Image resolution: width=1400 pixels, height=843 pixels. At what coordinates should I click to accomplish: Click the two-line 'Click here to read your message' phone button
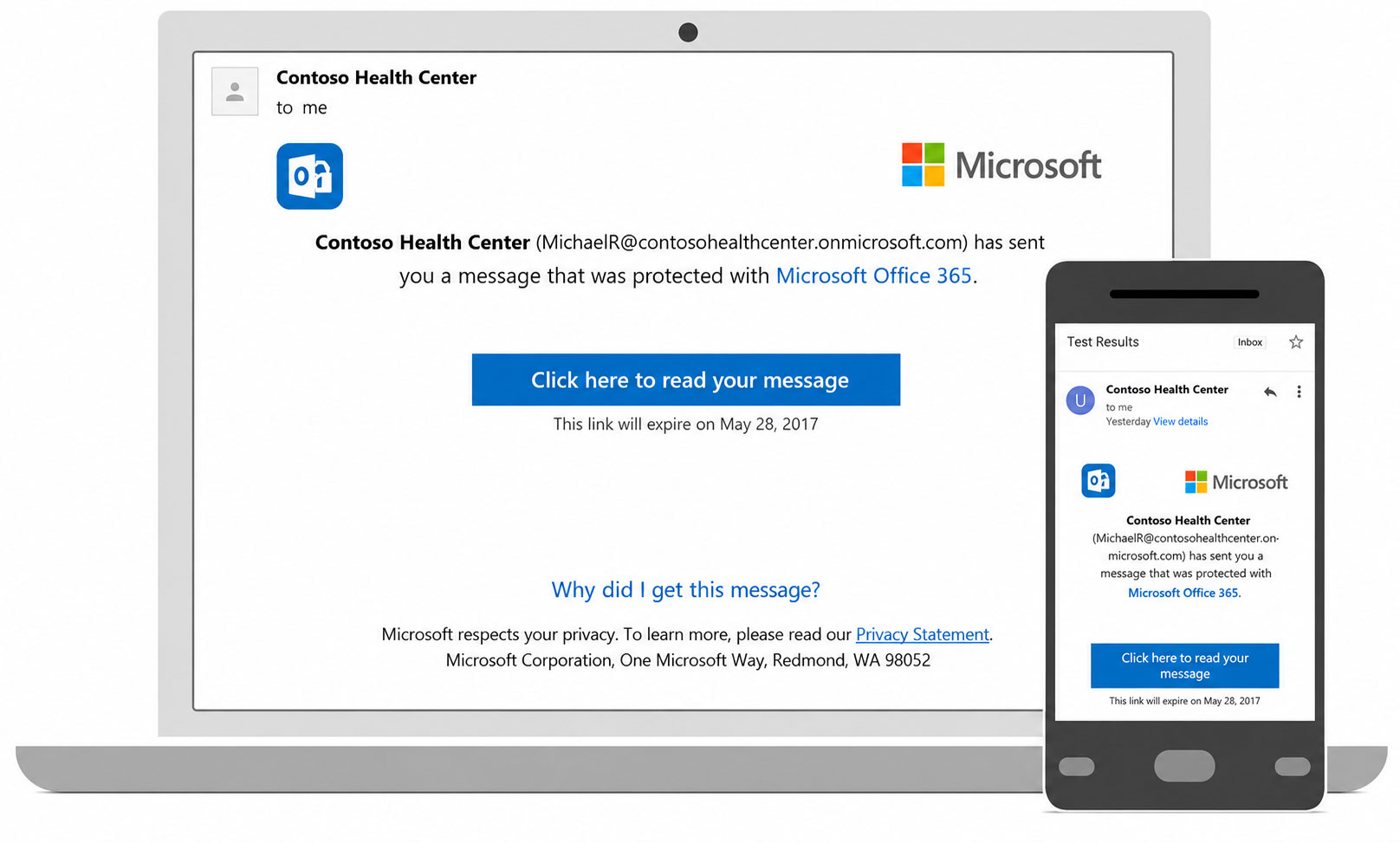coord(1184,665)
